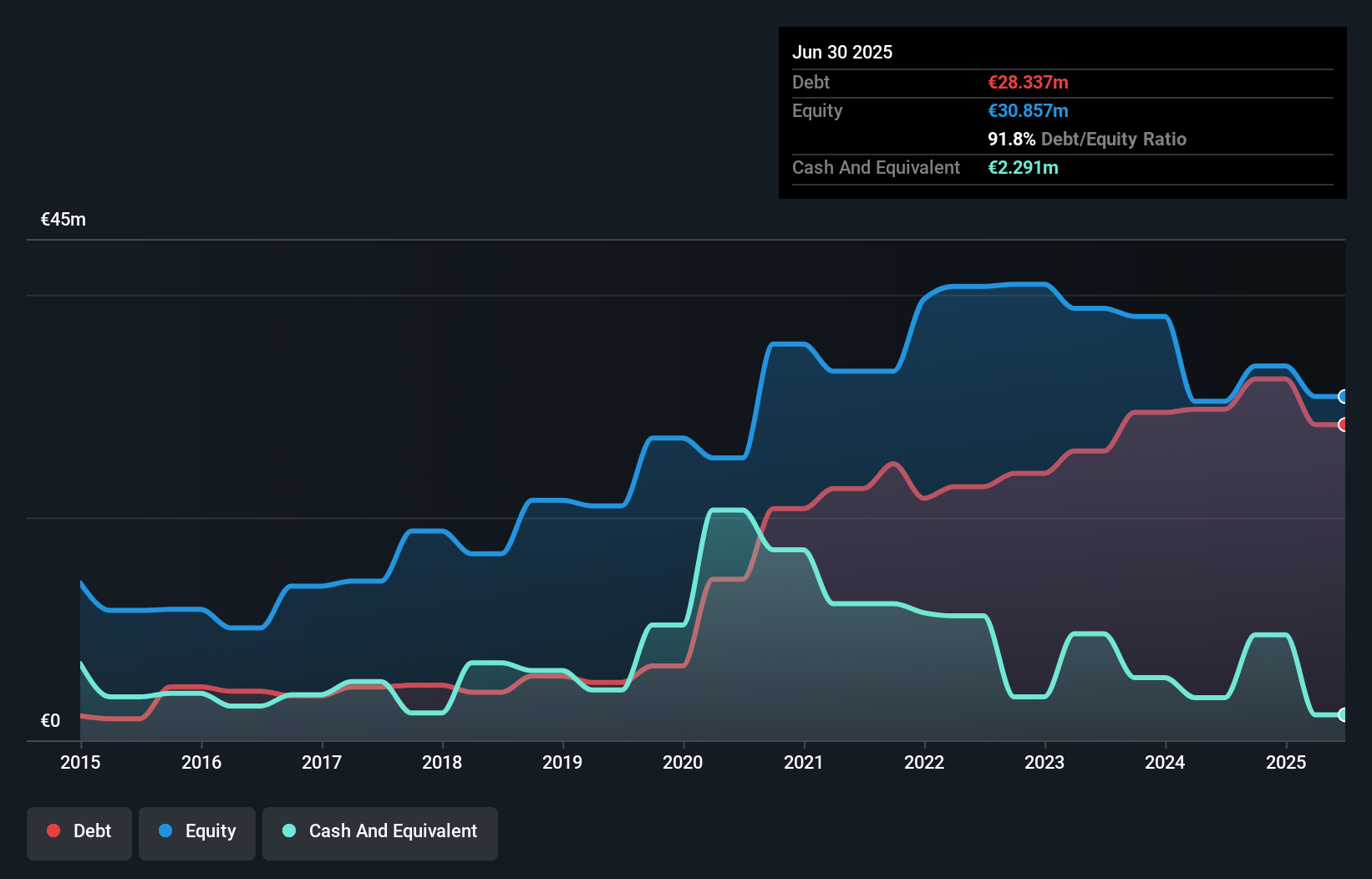Click the €45m axis gridline label

click(62, 219)
